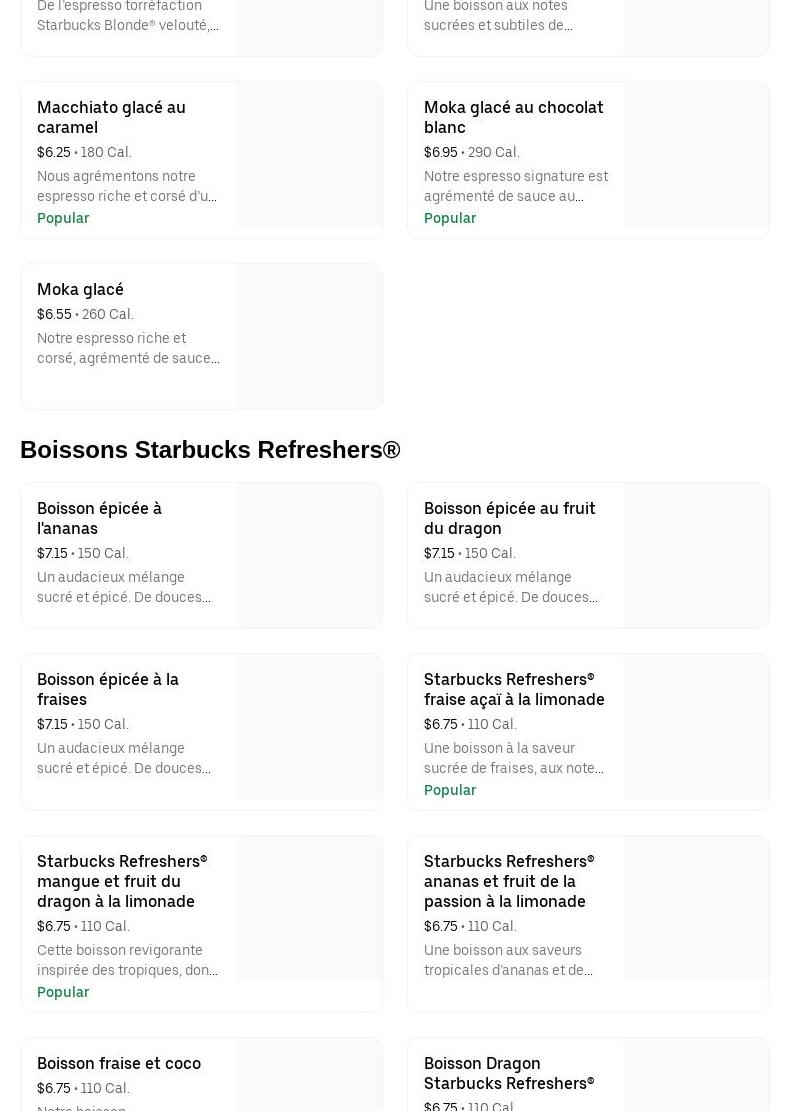Click the Boisson épicée à l'ananas thumbnail
Screen dimensions: 804x1111
pos(310,556)
